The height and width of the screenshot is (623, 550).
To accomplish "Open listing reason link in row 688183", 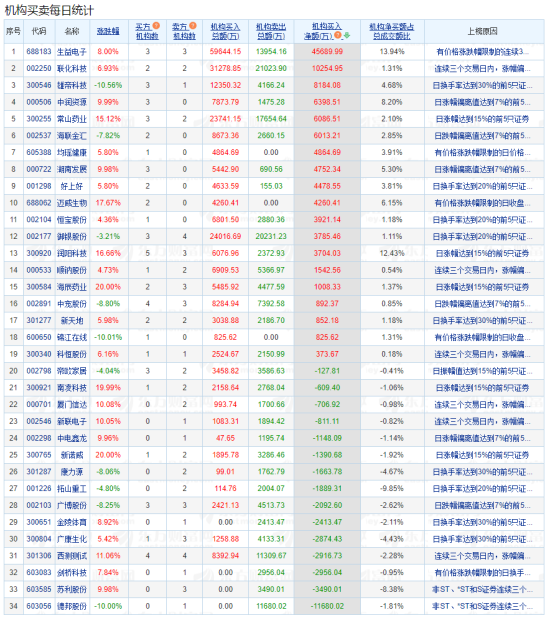I will coord(482,52).
